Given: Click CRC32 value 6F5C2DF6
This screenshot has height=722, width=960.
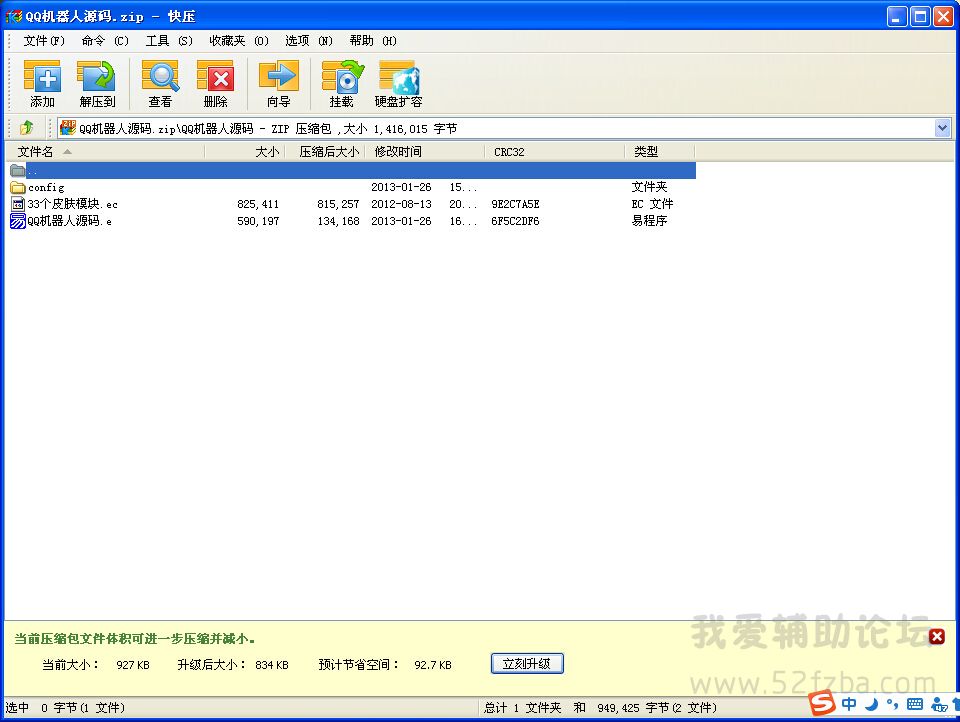Looking at the screenshot, I should (515, 221).
